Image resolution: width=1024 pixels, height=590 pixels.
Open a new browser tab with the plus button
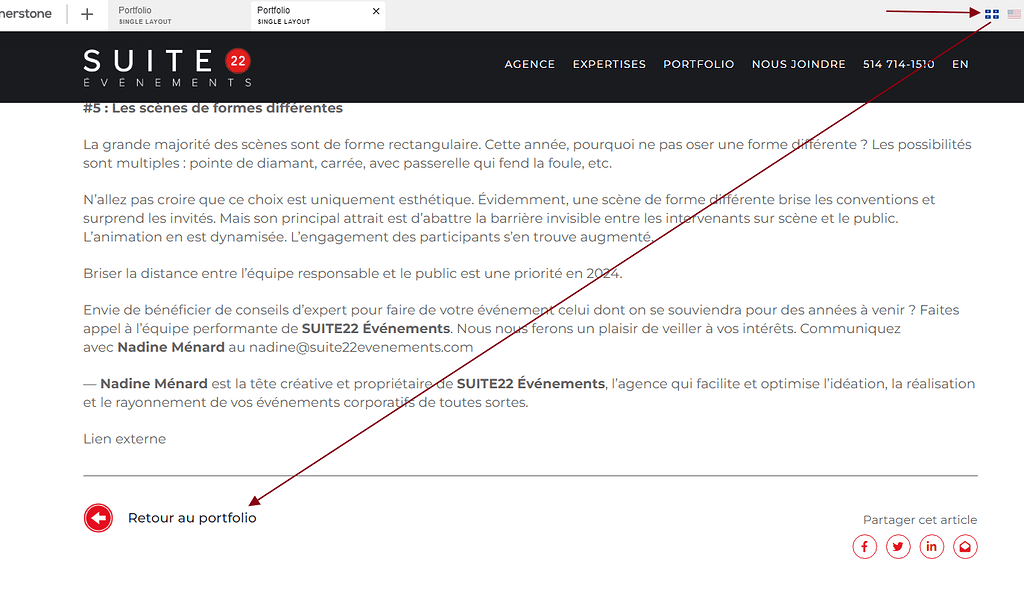pos(87,14)
